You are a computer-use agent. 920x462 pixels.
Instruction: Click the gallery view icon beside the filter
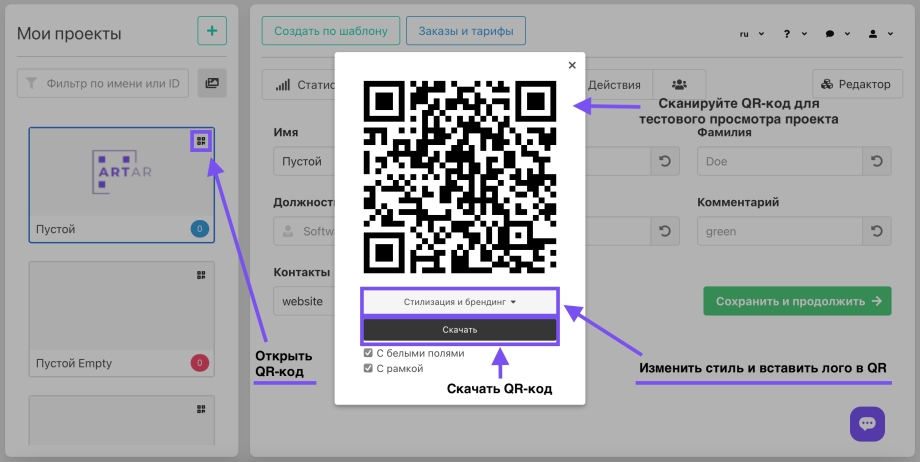(x=212, y=84)
